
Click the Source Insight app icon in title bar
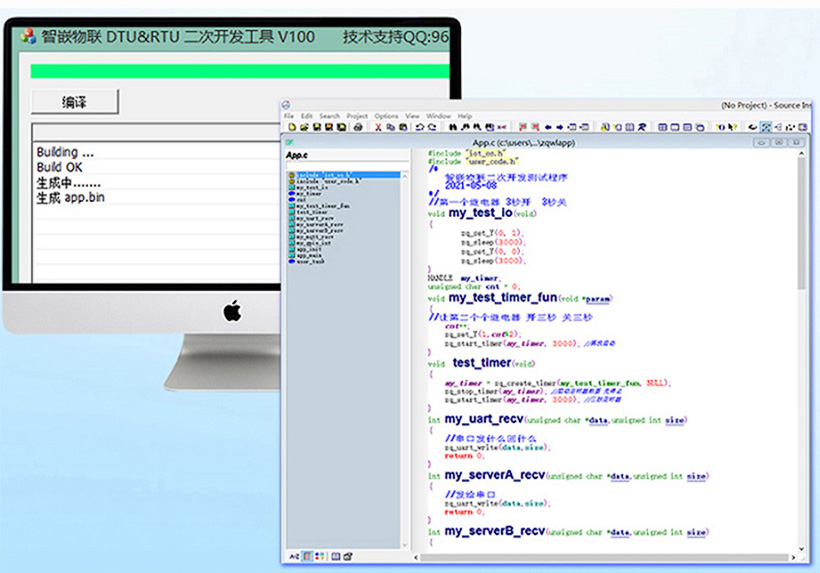coord(287,105)
